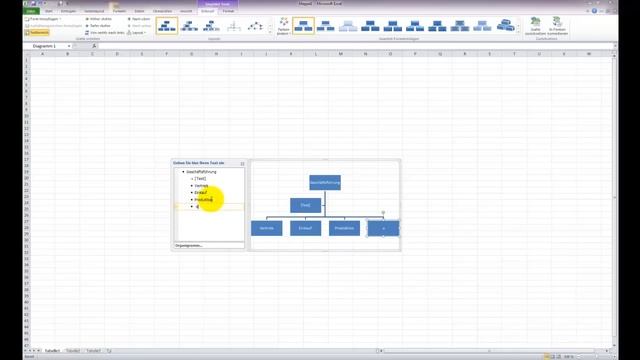Viewport: 640px width, 360px height.
Task: Open the Tabelle3 sheet tab
Action: coord(93,351)
